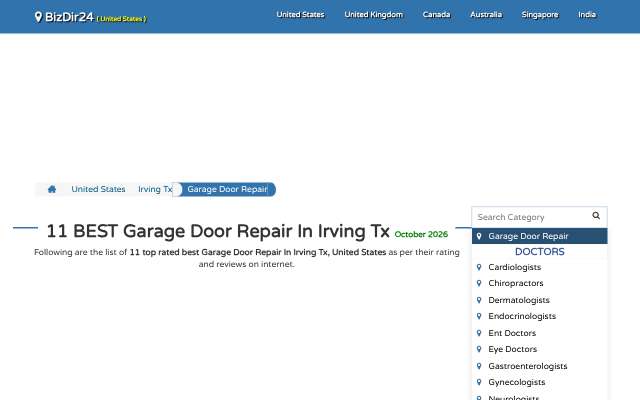Click pin icon next to Gastroenterologists
The height and width of the screenshot is (400, 640).
[479, 366]
